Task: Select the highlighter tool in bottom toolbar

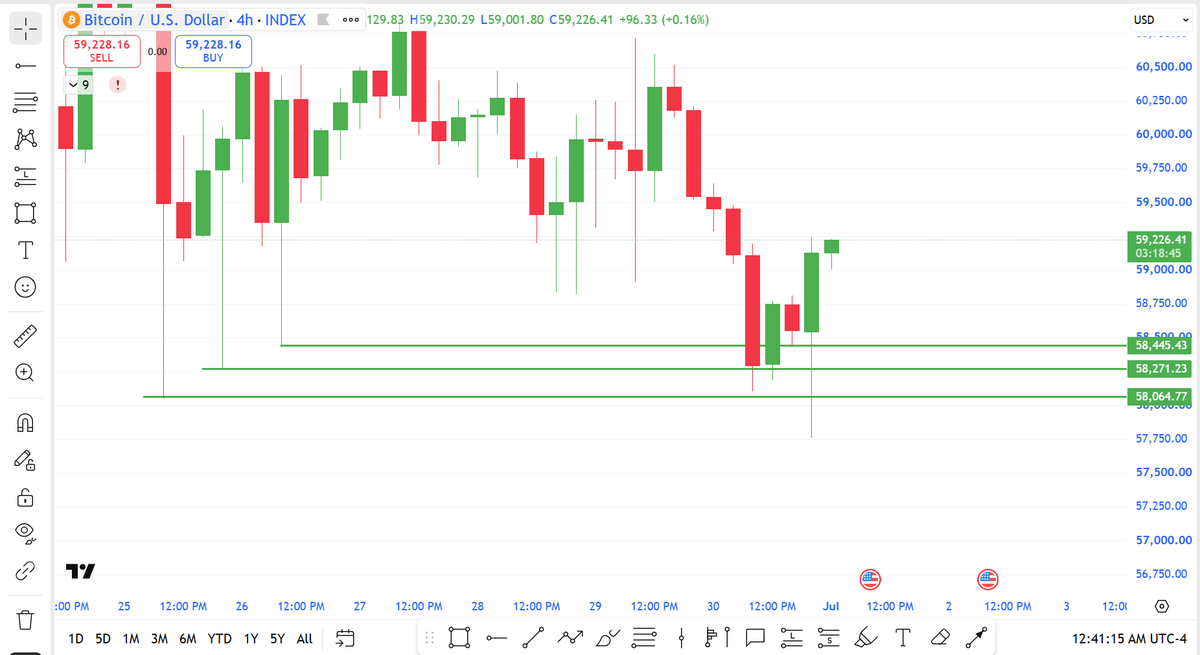Action: point(866,636)
